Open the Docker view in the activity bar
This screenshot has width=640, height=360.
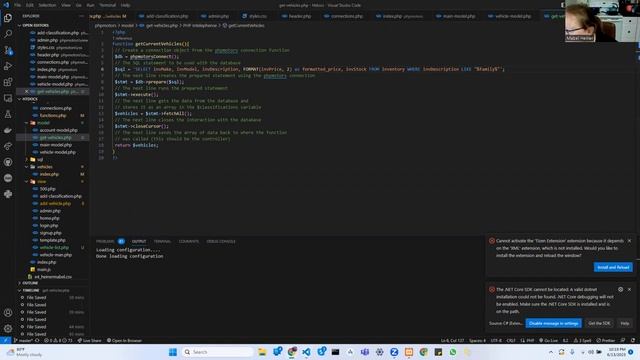pos(8,130)
